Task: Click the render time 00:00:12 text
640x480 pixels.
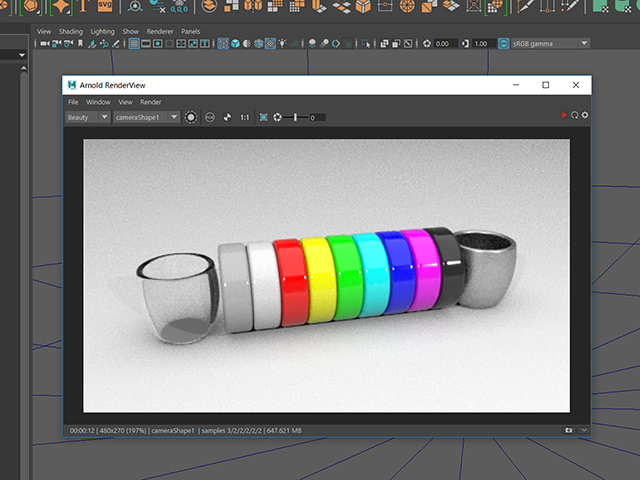Action: point(82,430)
